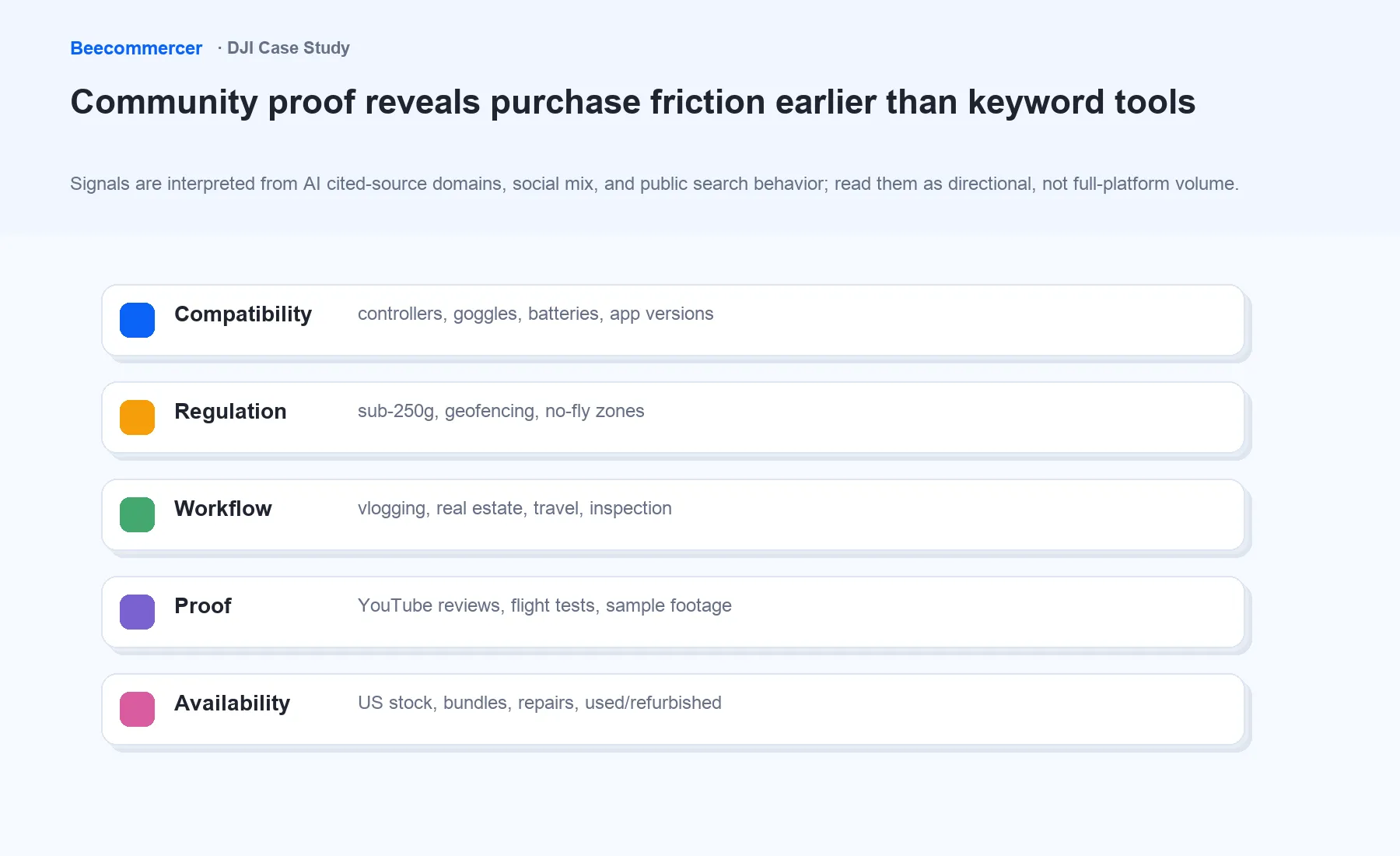Viewport: 1400px width, 856px height.
Task: Click the pink Availability square icon
Action: (137, 709)
